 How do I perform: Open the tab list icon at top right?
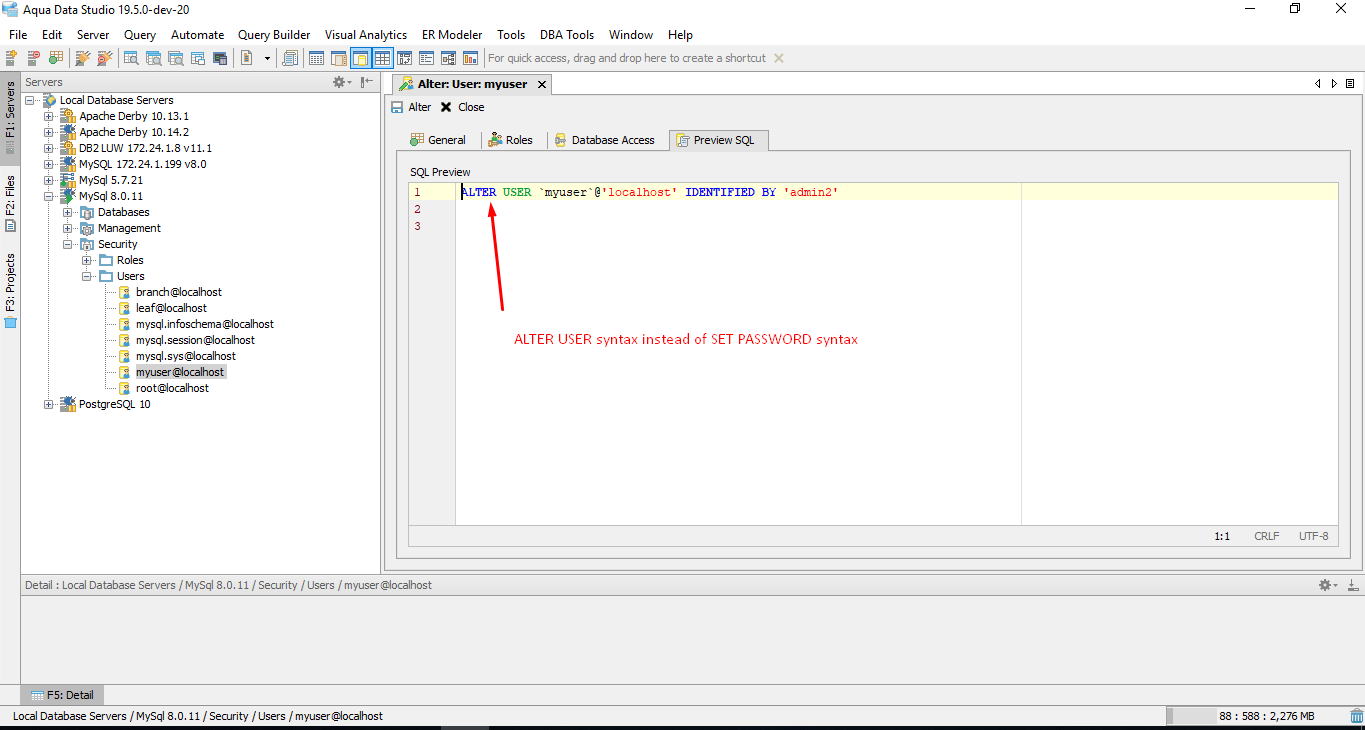1350,84
